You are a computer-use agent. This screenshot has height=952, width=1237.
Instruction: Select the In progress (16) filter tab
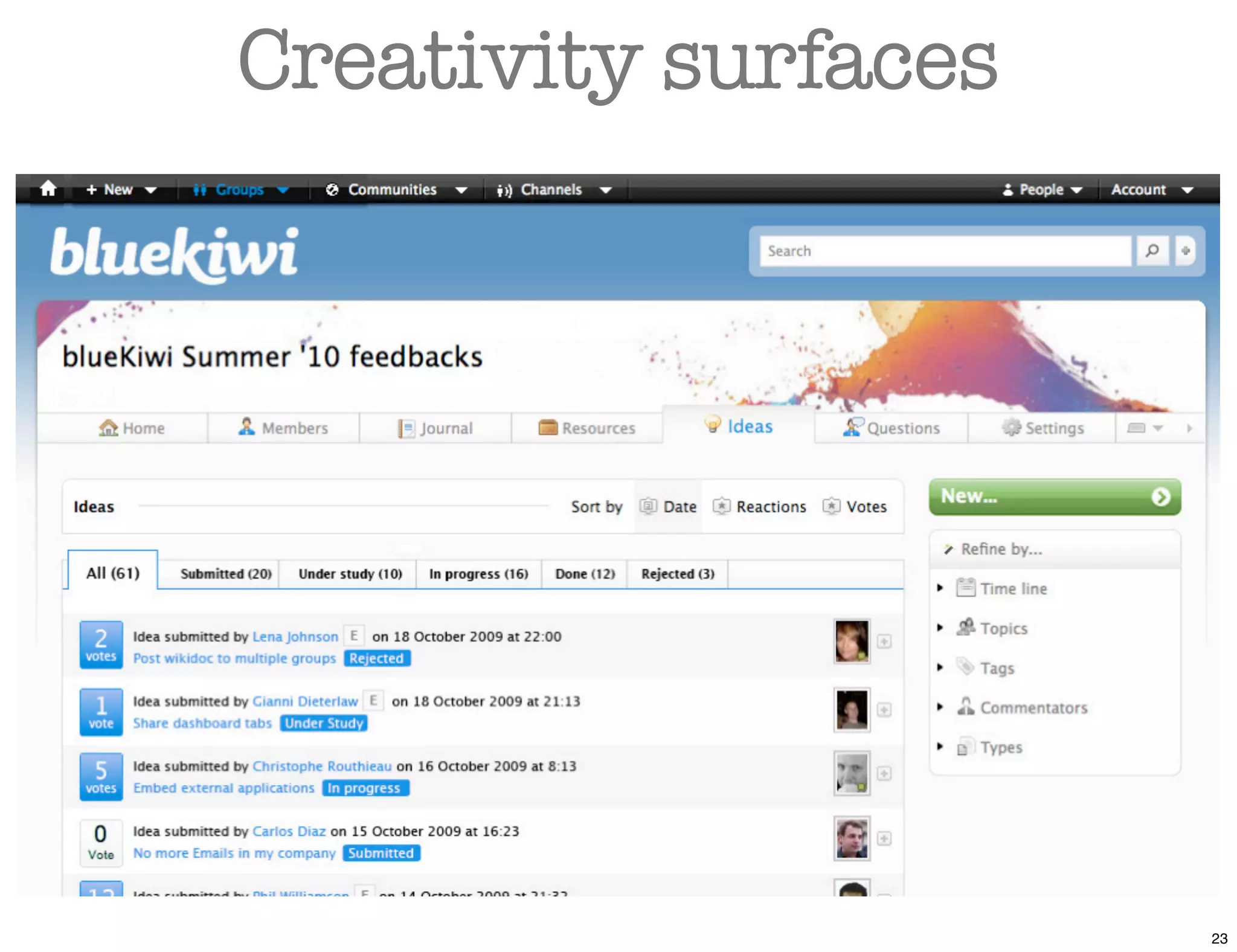(x=478, y=573)
